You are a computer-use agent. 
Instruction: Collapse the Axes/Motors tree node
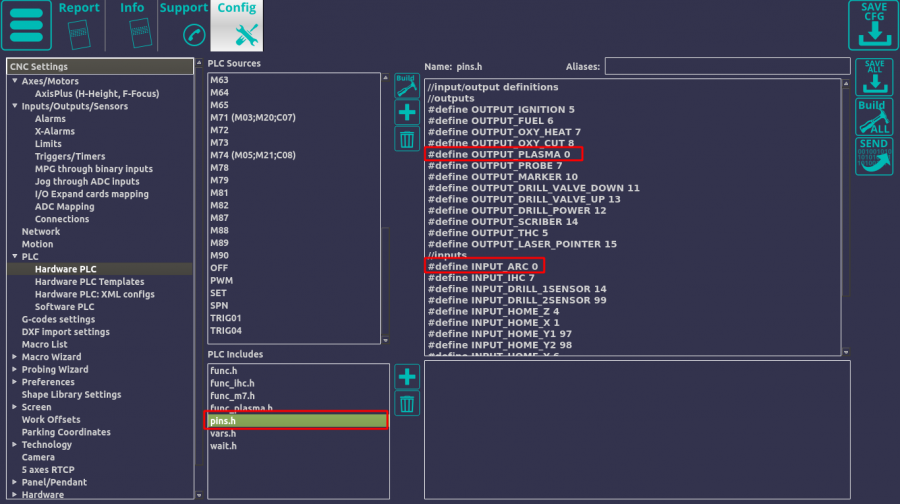pyautogui.click(x=15, y=81)
